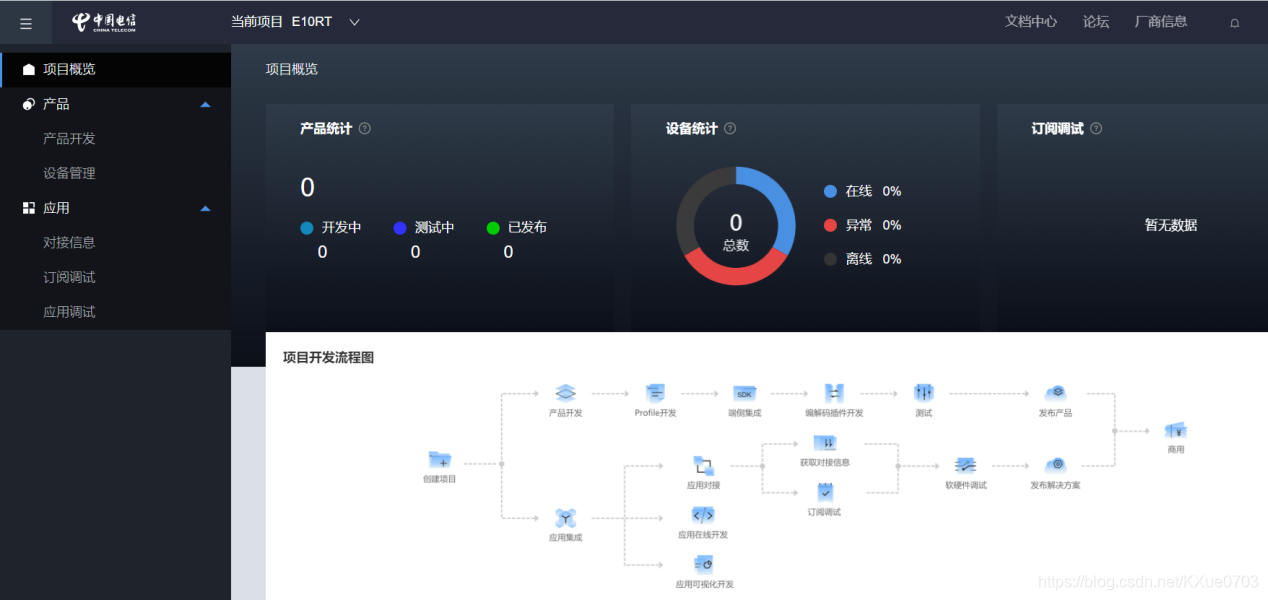Click the 异常 red legend dot

click(x=830, y=225)
